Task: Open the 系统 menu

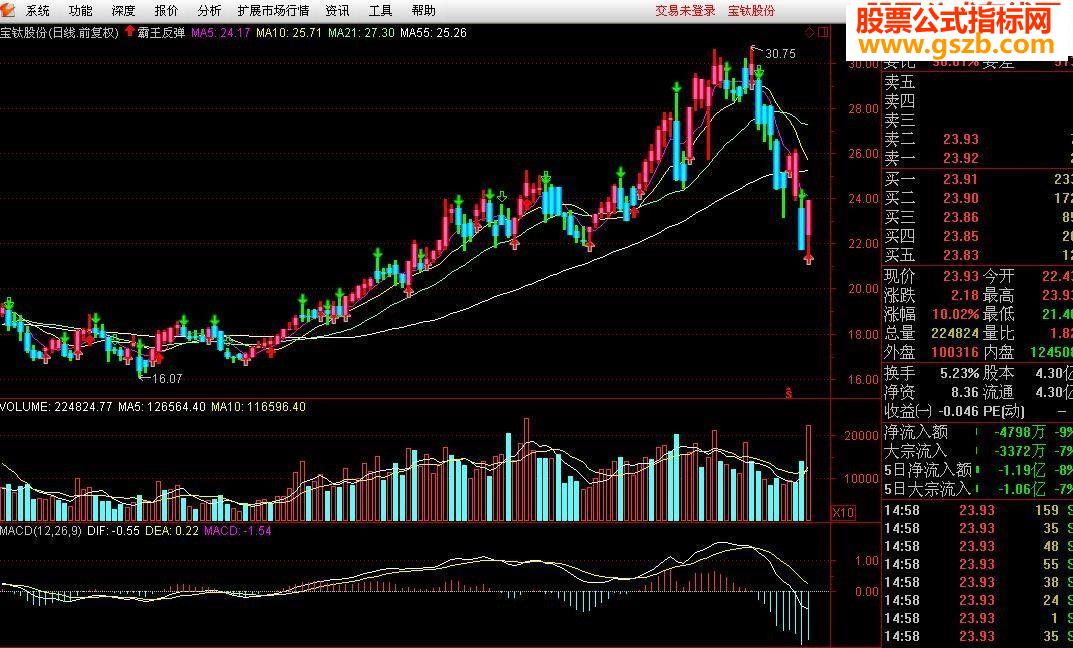Action: pos(38,10)
